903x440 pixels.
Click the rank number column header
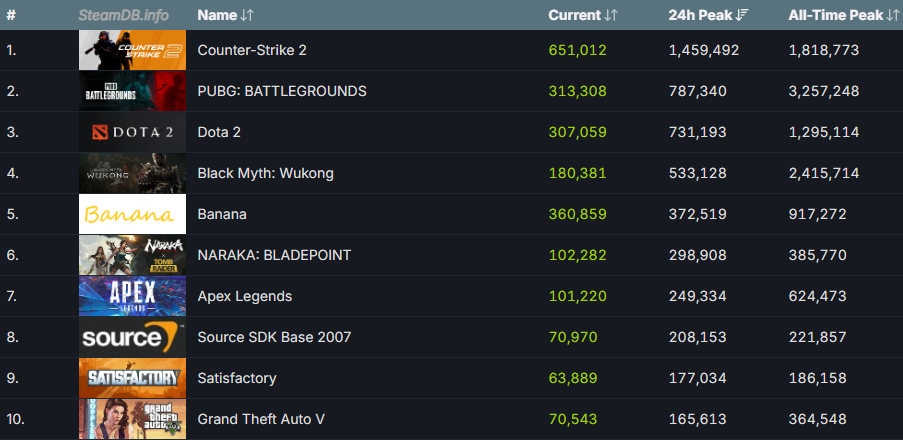pos(11,15)
